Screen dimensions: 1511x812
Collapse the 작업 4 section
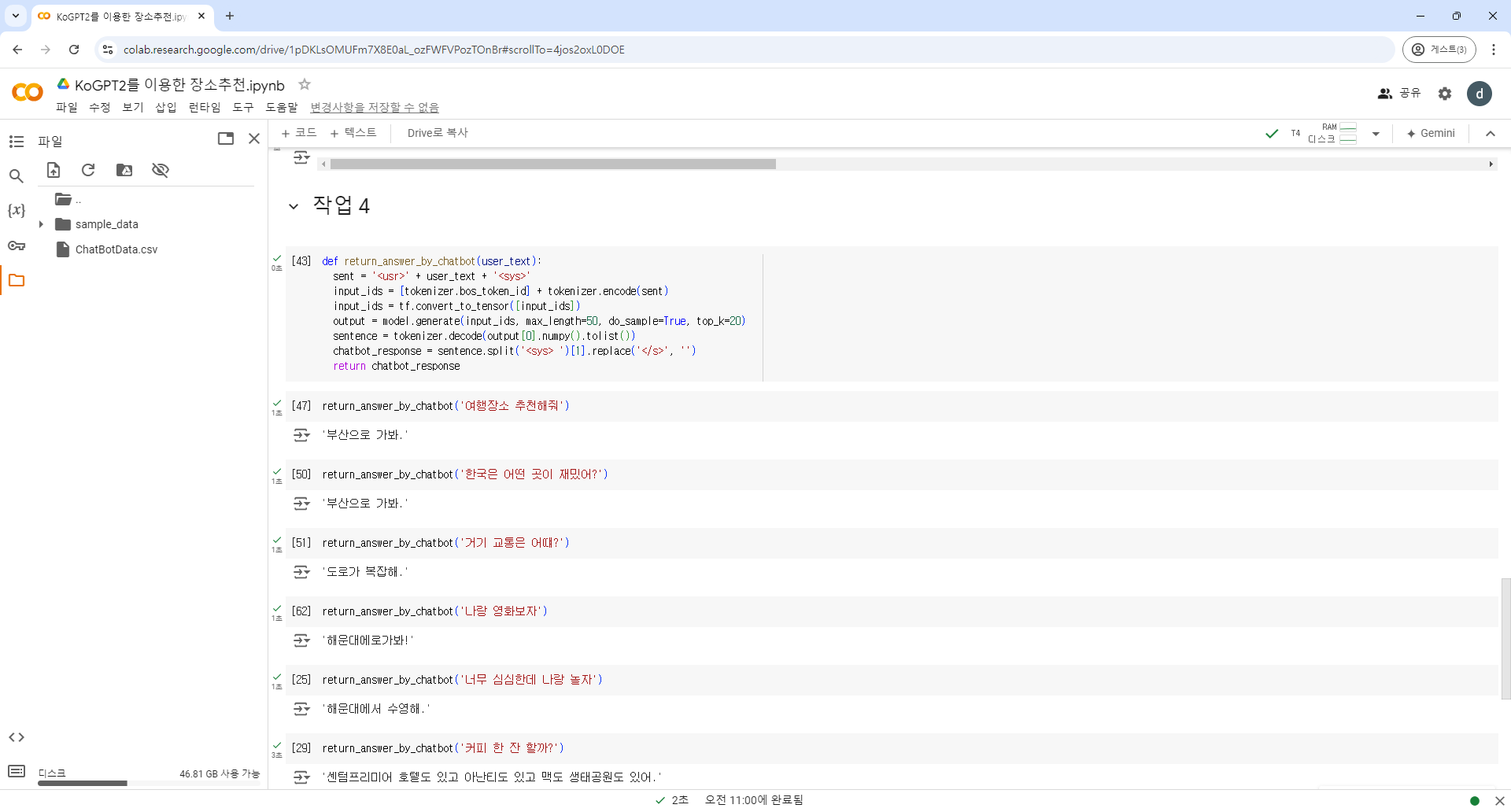point(294,206)
